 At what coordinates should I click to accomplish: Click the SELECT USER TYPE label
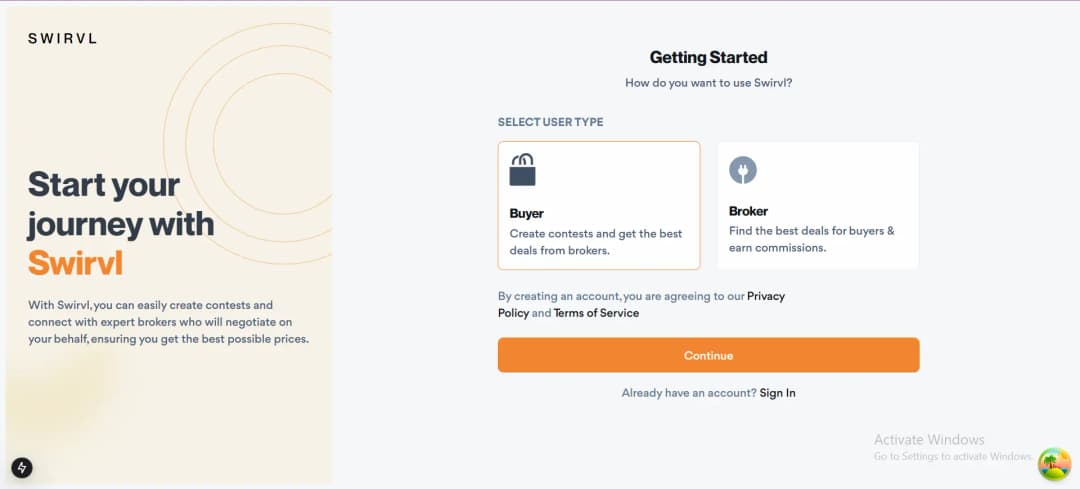pyautogui.click(x=550, y=122)
